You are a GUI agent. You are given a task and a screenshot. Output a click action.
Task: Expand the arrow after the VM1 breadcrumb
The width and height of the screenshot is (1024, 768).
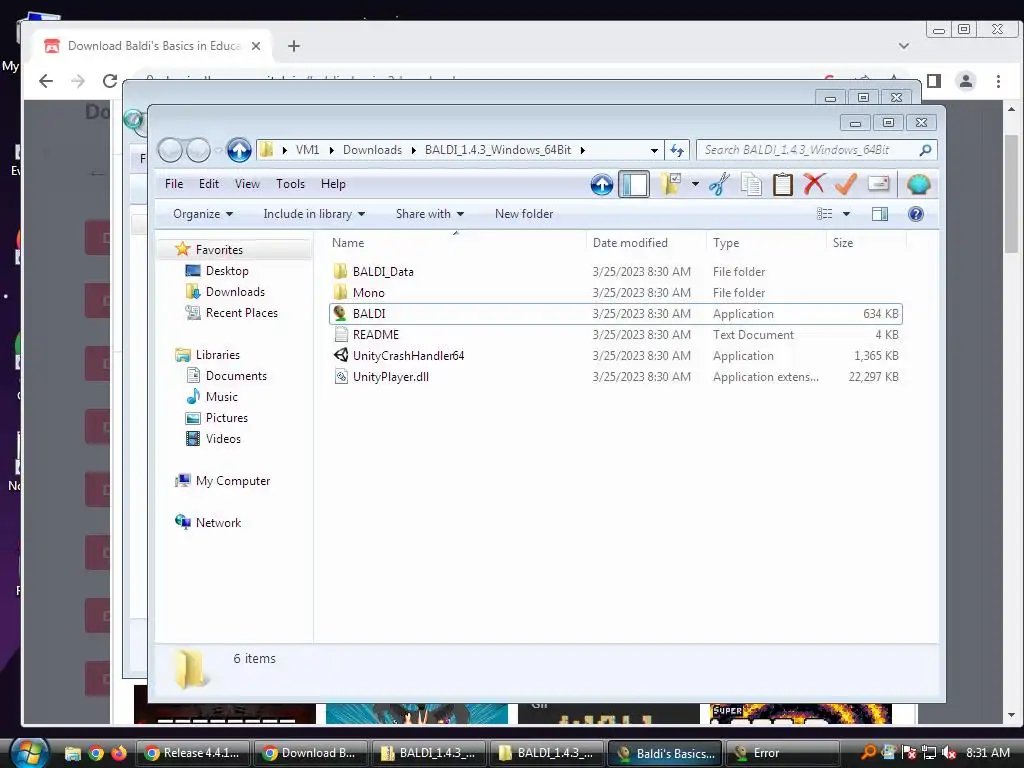(x=332, y=150)
